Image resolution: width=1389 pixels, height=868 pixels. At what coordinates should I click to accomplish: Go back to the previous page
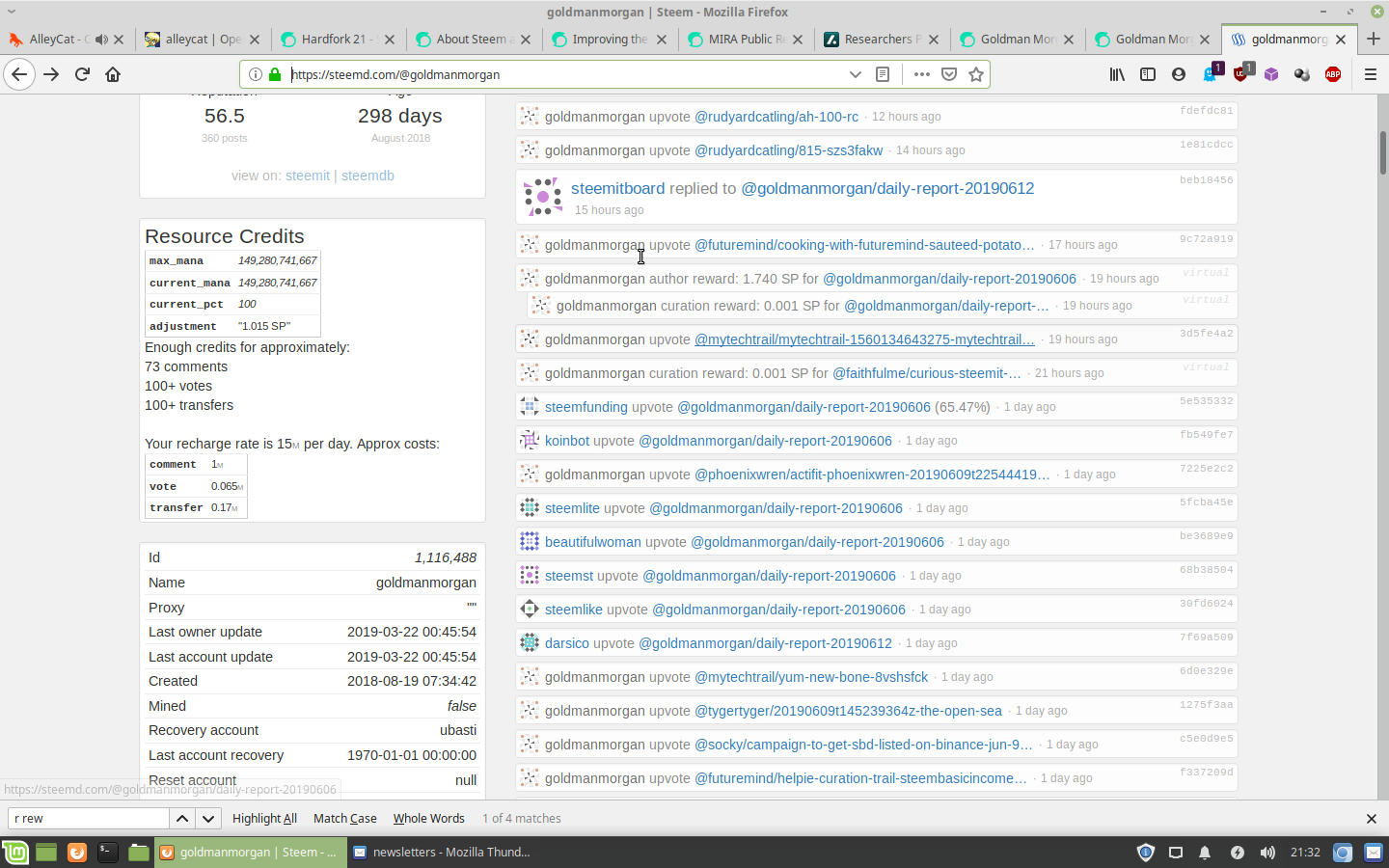19,74
